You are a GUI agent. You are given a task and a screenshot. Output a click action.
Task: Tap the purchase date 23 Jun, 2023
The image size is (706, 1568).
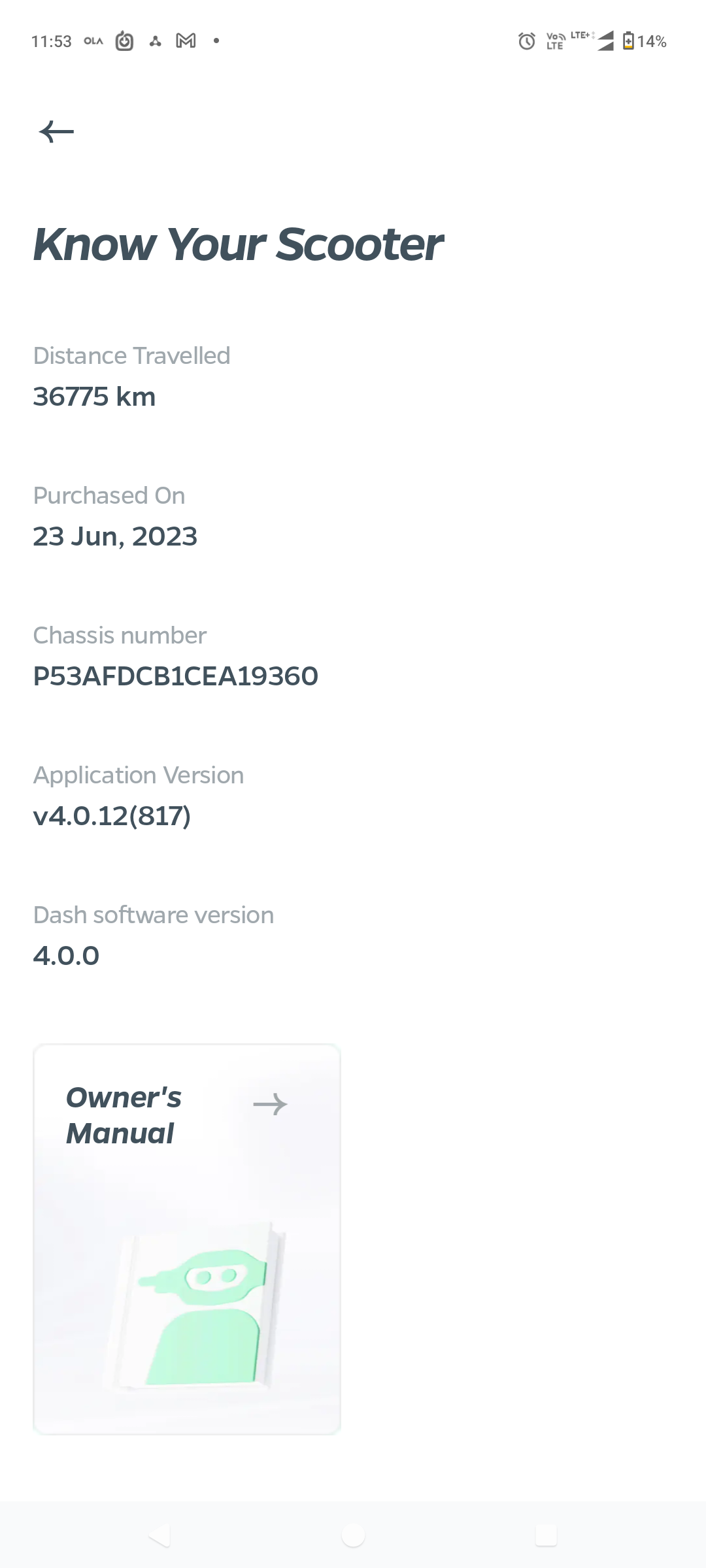pos(115,536)
